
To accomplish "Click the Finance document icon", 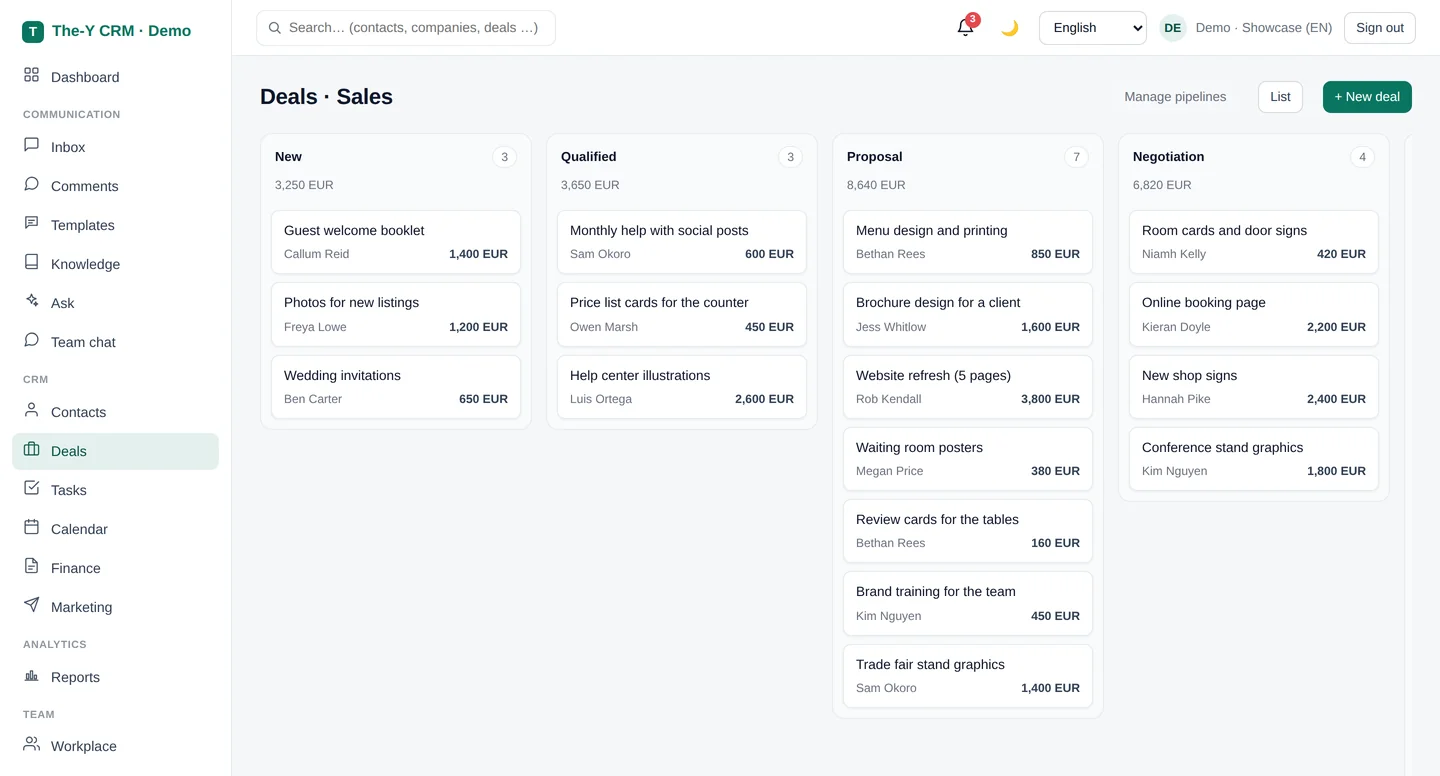I will click(x=32, y=566).
